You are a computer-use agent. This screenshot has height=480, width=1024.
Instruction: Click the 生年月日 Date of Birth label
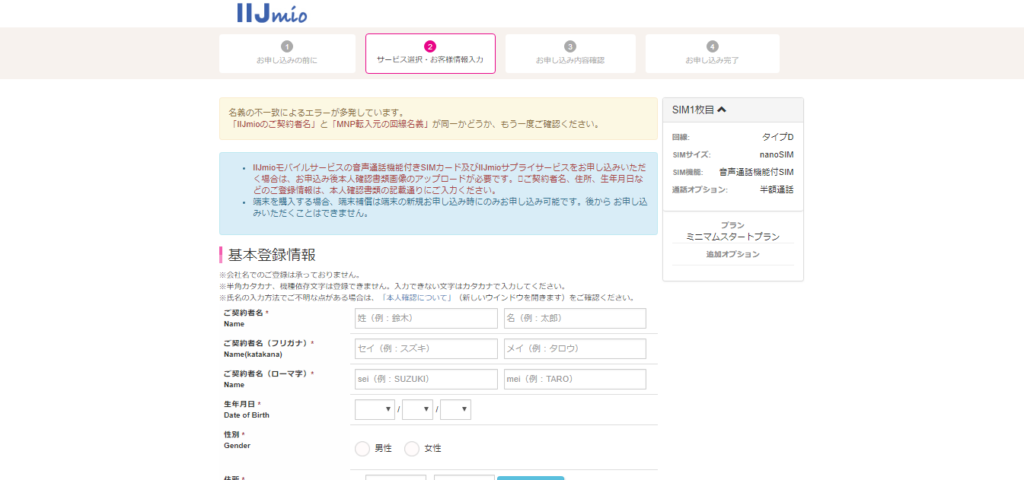(x=246, y=409)
